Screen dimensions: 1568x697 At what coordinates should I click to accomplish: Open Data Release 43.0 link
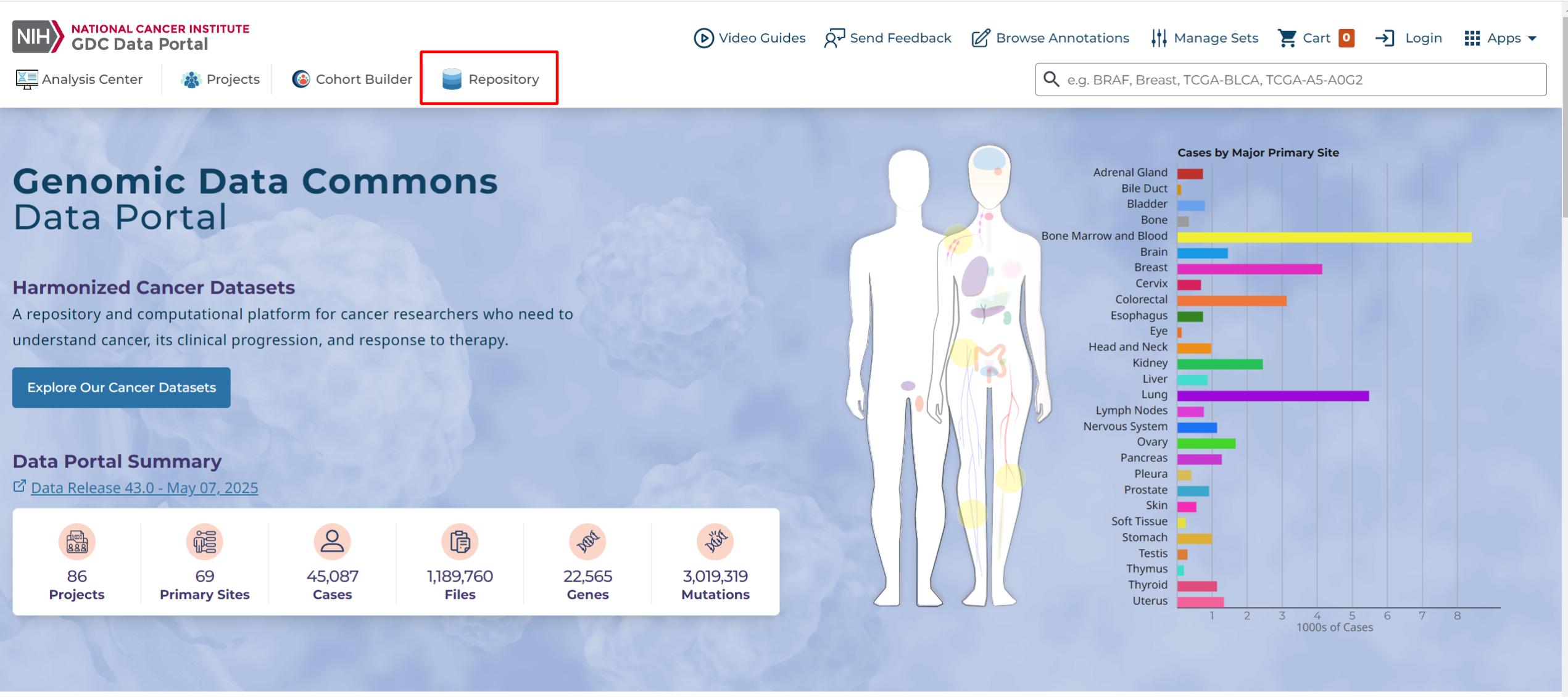144,488
